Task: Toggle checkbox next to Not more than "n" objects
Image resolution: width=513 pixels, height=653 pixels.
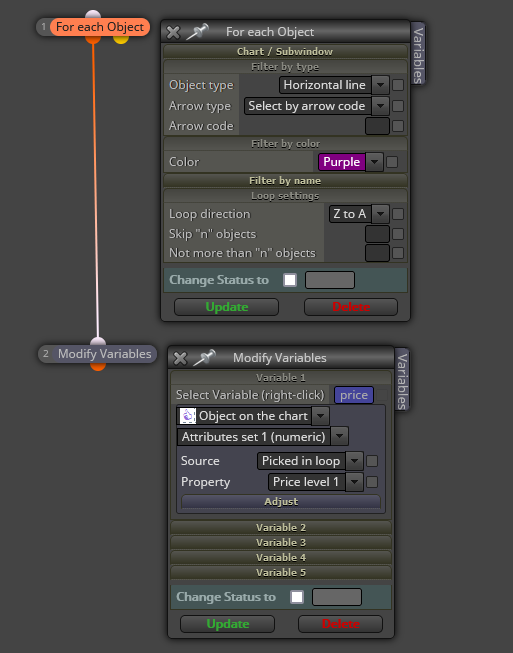Action: [398, 253]
